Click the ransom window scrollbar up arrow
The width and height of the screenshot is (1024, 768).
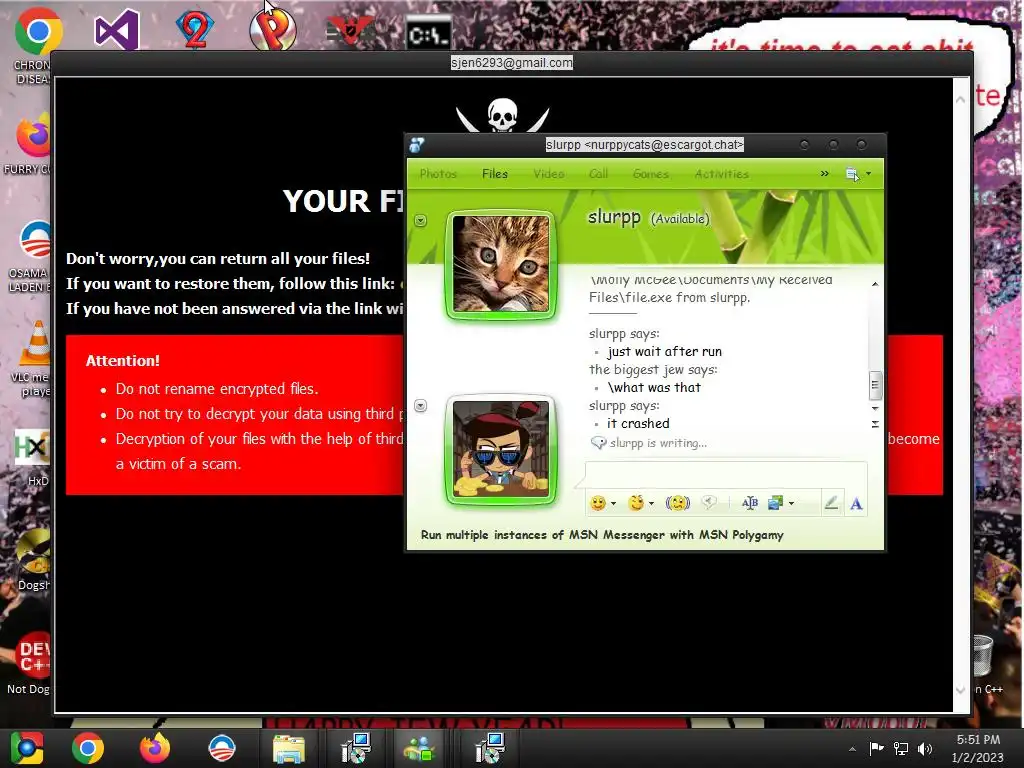[961, 99]
